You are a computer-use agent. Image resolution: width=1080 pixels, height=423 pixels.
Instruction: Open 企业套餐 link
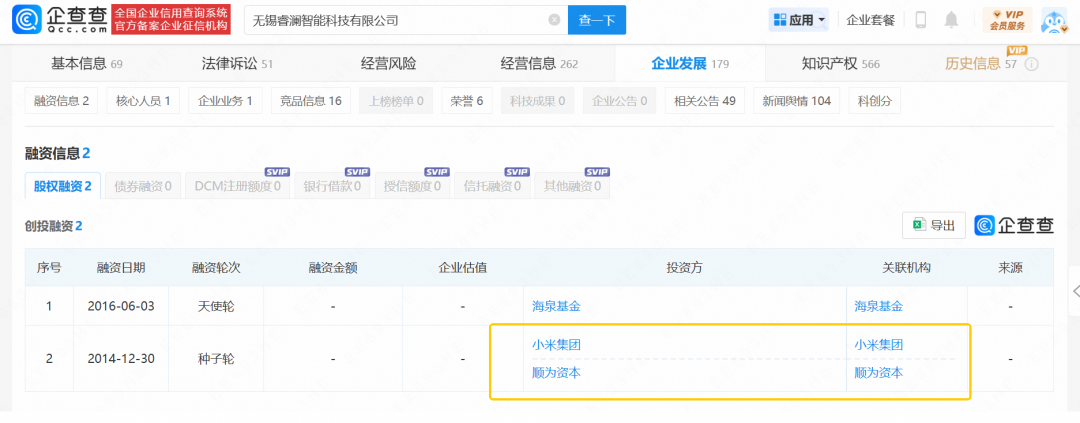[871, 20]
